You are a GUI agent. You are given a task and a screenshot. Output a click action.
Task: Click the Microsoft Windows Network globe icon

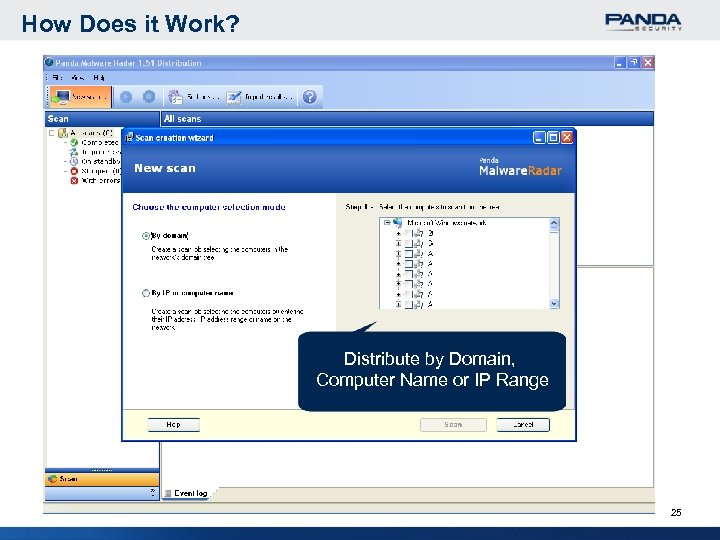[397, 223]
